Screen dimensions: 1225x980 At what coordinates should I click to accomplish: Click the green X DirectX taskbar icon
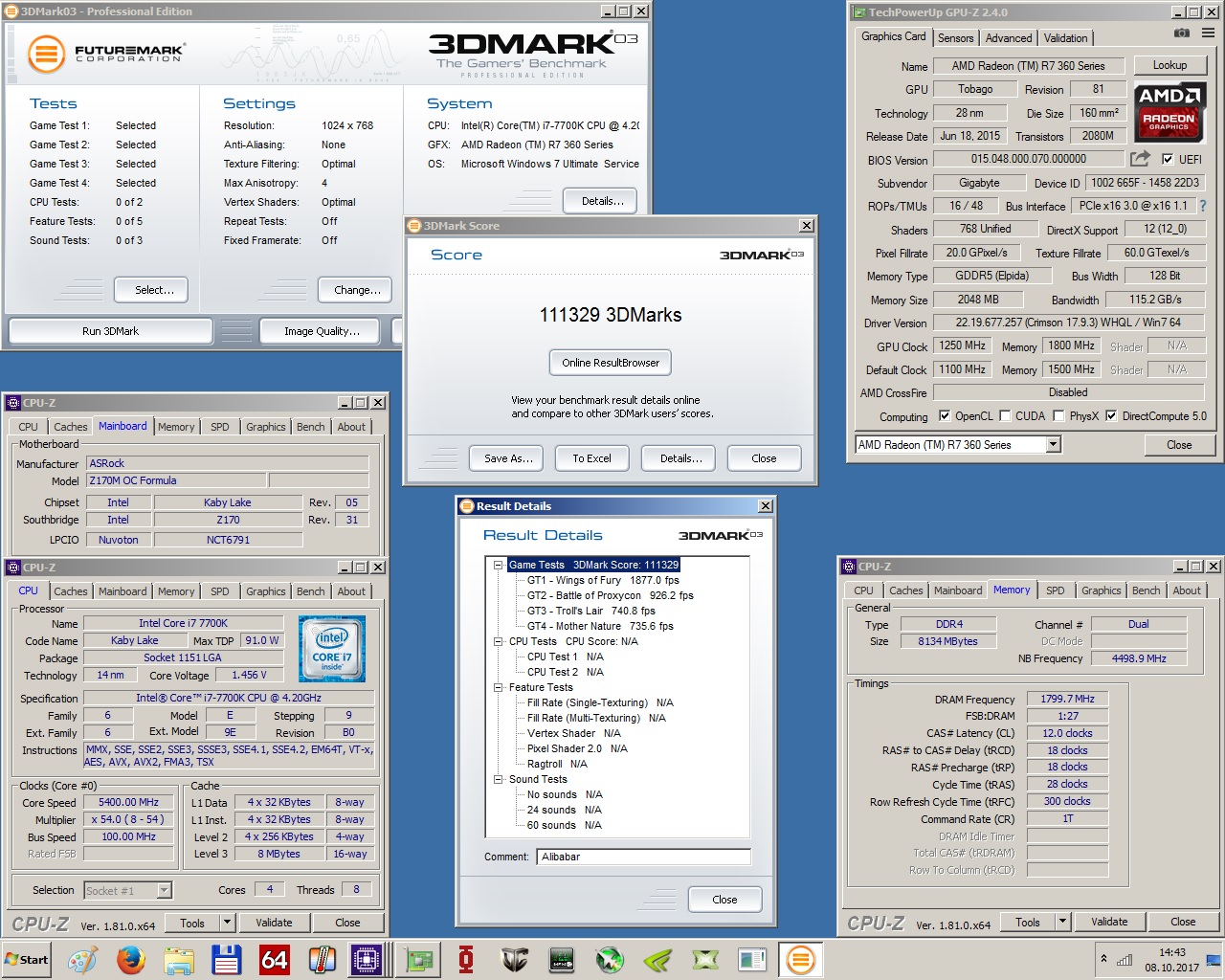[705, 959]
